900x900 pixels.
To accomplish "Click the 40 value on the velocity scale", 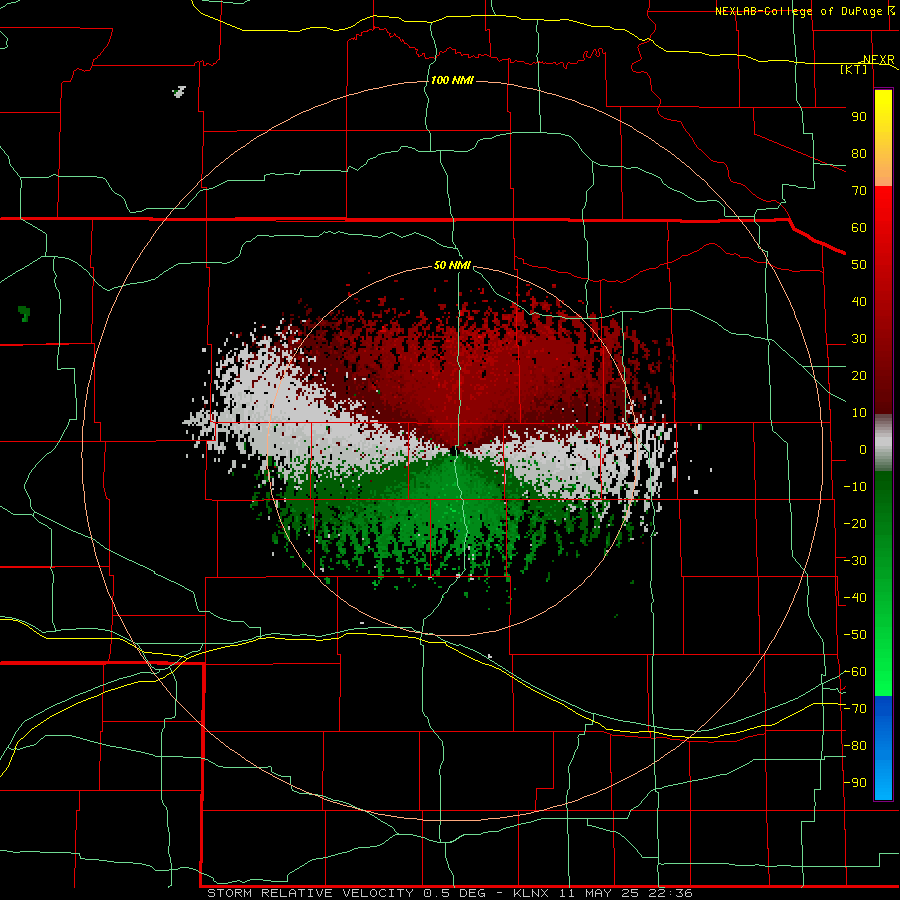I will pos(859,301).
